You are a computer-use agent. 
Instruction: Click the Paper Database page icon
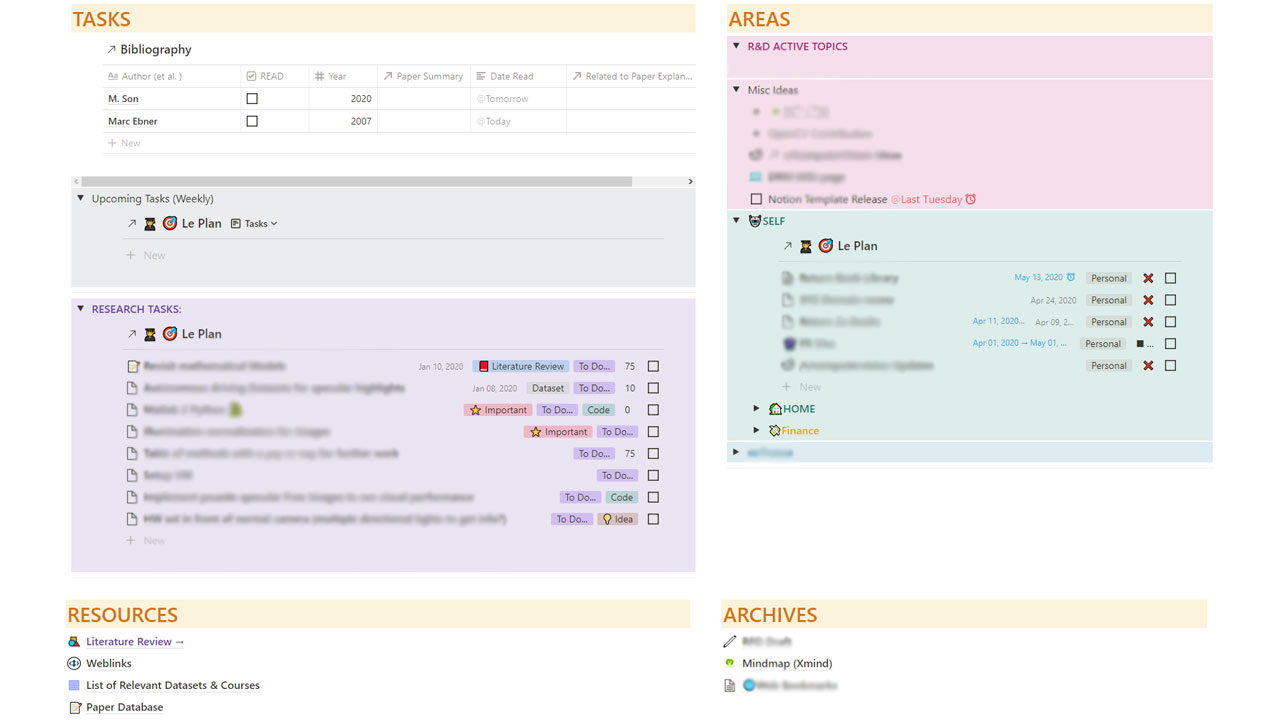click(74, 708)
